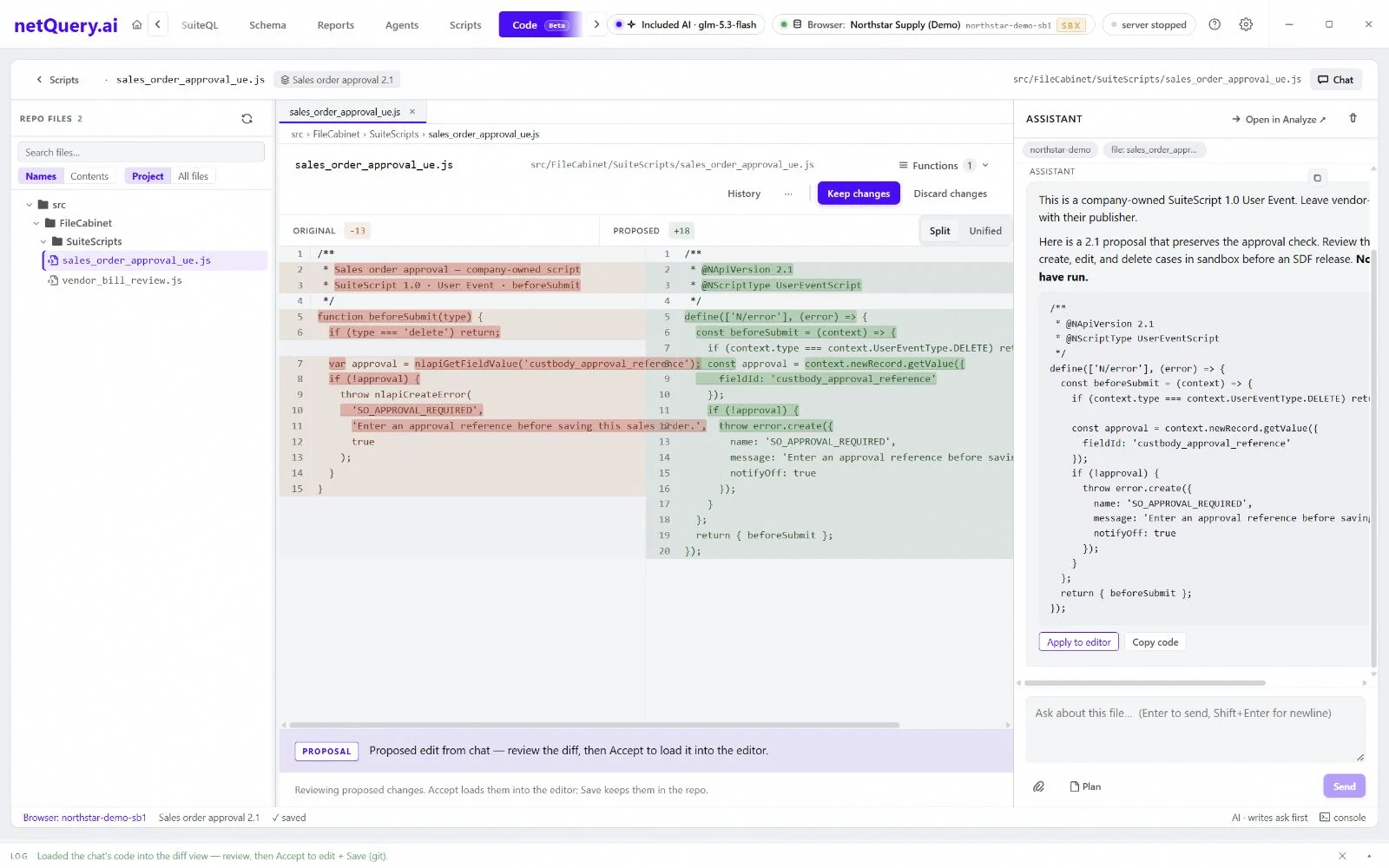The height and width of the screenshot is (868, 1389).
Task: Open the SuiteQL tab
Action: pos(200,24)
